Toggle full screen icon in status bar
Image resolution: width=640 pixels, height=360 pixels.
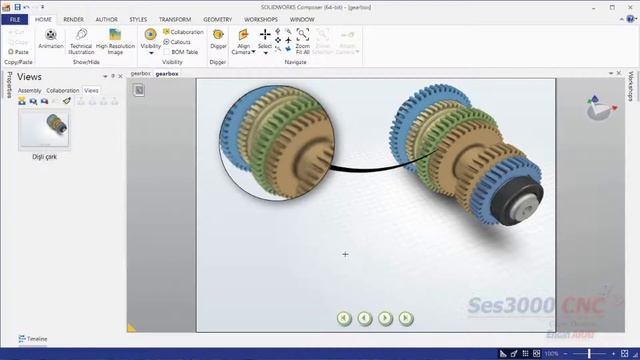[624, 353]
